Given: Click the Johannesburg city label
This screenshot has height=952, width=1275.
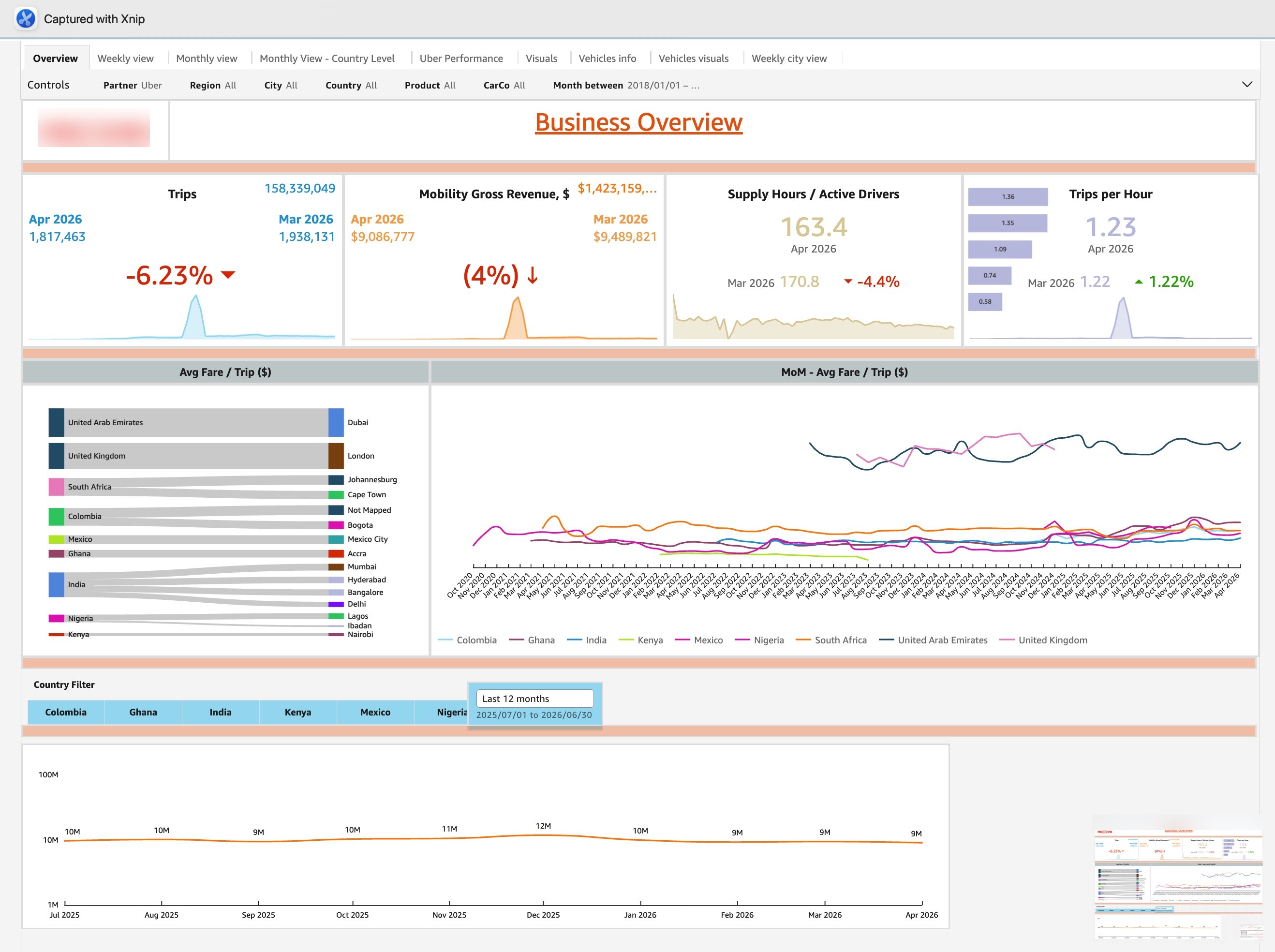Looking at the screenshot, I should [x=372, y=479].
